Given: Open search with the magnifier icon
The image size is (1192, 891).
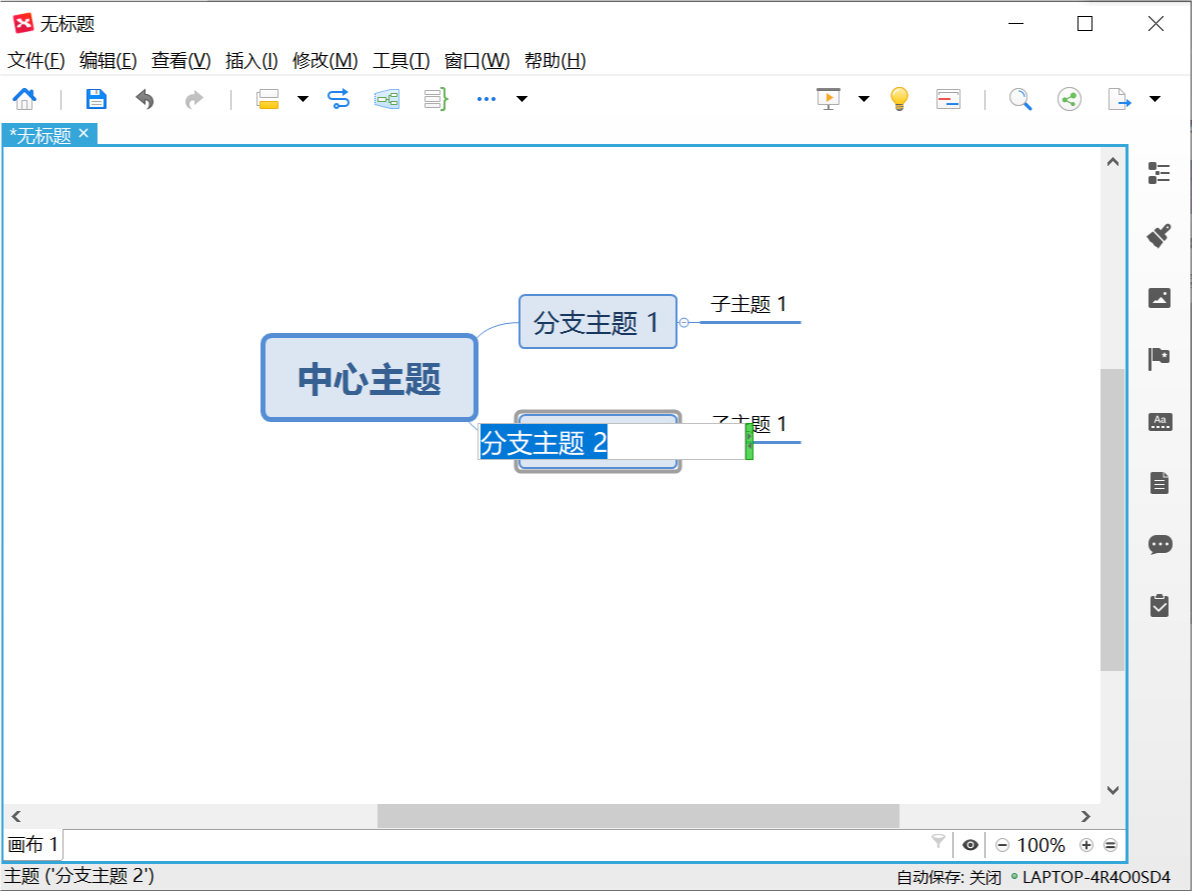Looking at the screenshot, I should click(x=1020, y=99).
